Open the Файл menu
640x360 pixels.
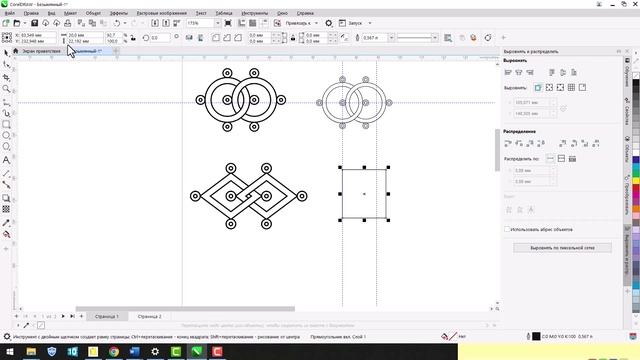pos(9,13)
